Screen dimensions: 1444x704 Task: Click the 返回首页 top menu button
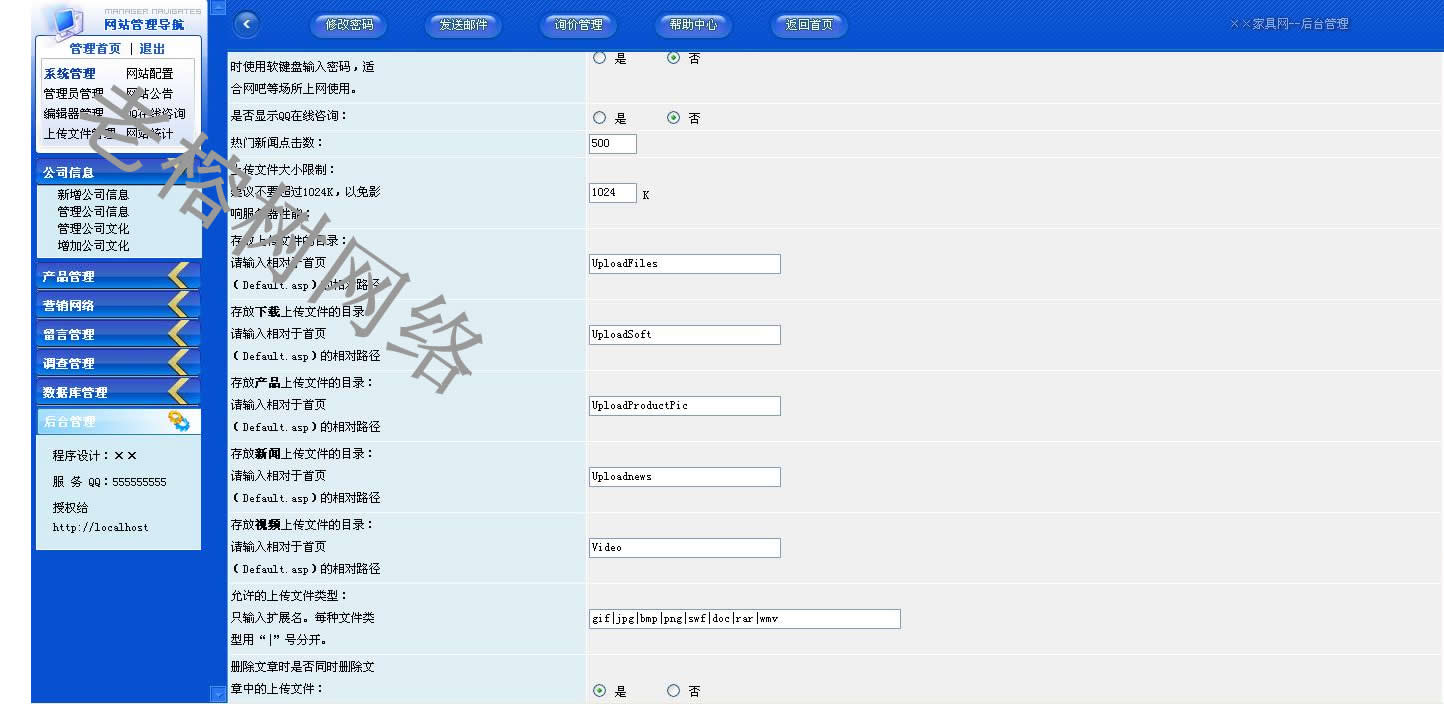click(x=808, y=25)
